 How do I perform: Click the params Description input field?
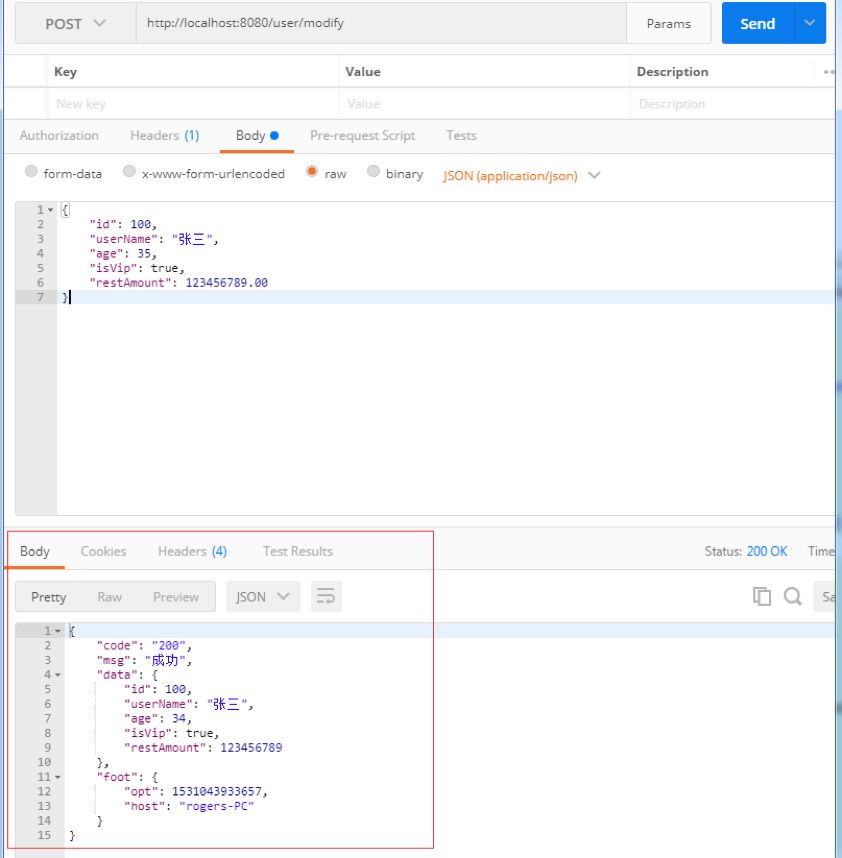[x=732, y=104]
